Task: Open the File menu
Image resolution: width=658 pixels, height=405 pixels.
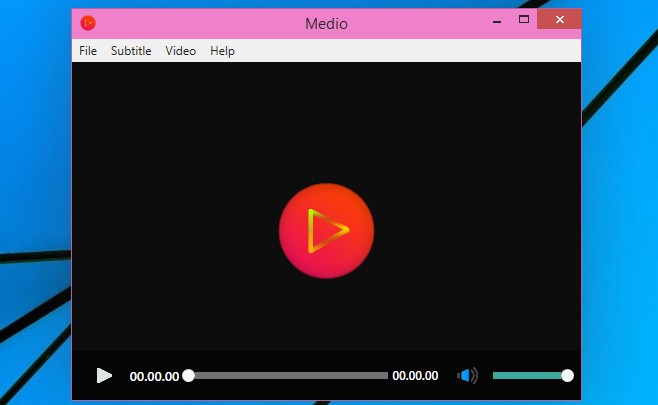Action: coord(88,51)
